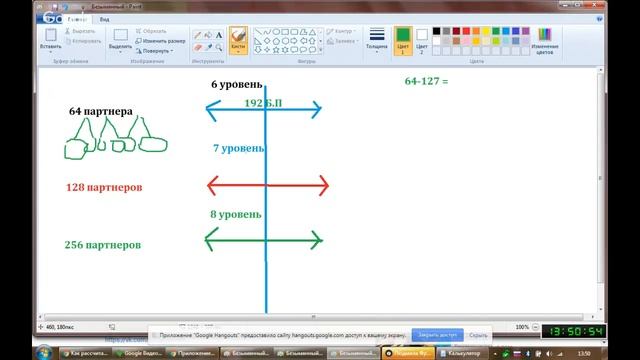Pick the red color swatch

click(466, 31)
